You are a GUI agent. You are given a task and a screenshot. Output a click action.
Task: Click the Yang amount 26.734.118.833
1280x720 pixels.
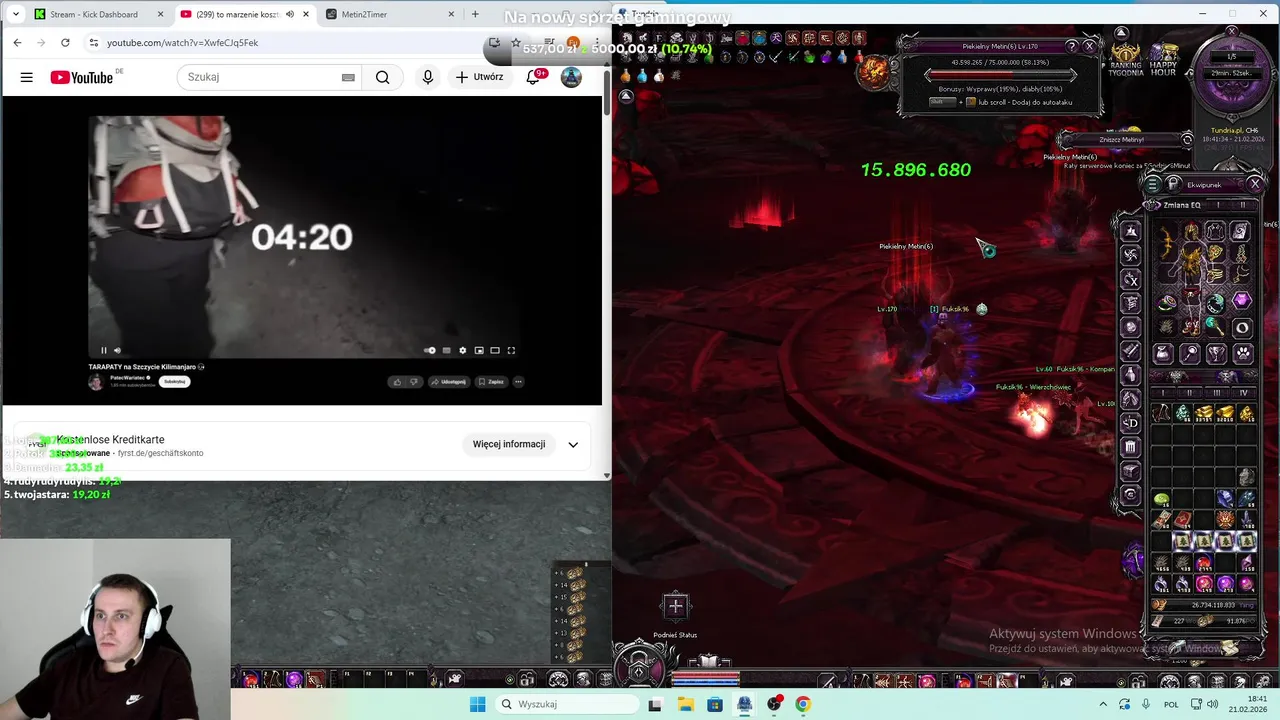1213,605
